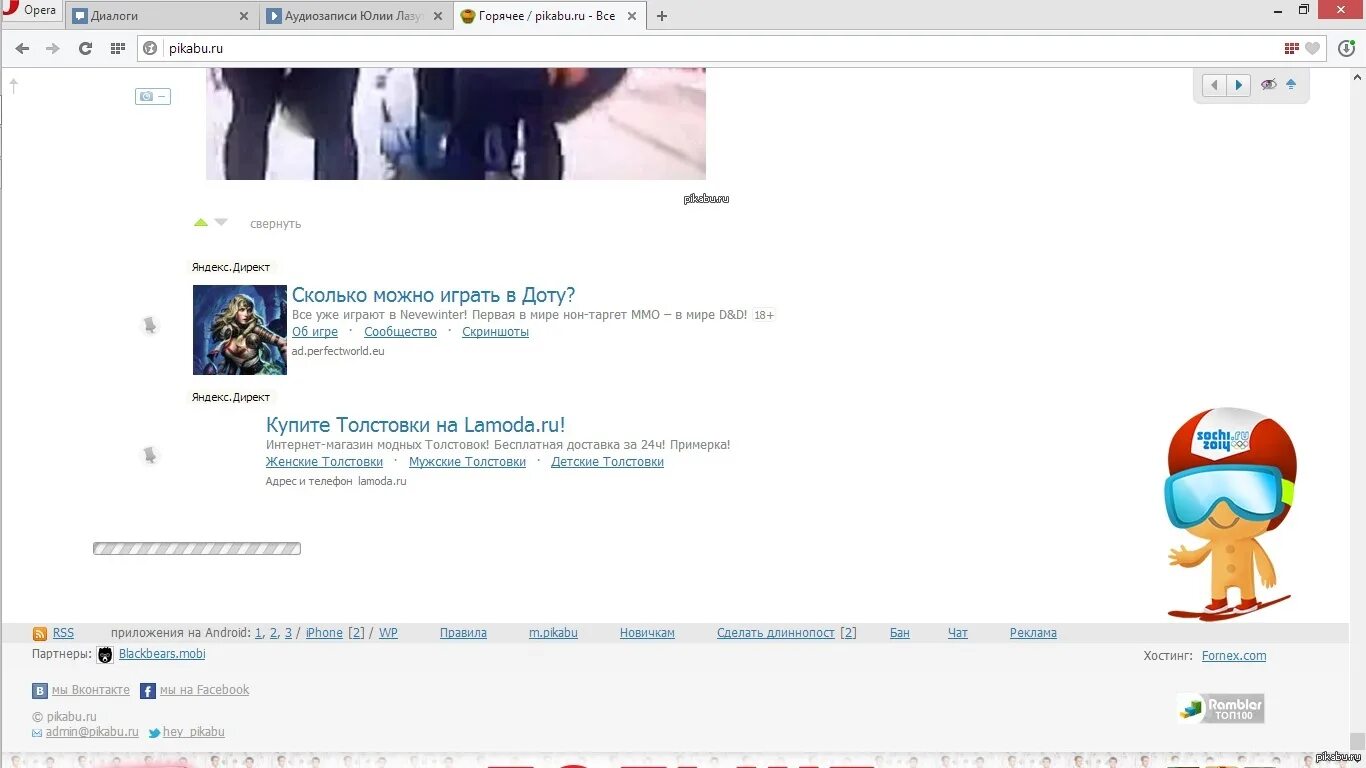Open the RSS feed icon
1366x768 pixels.
40,634
